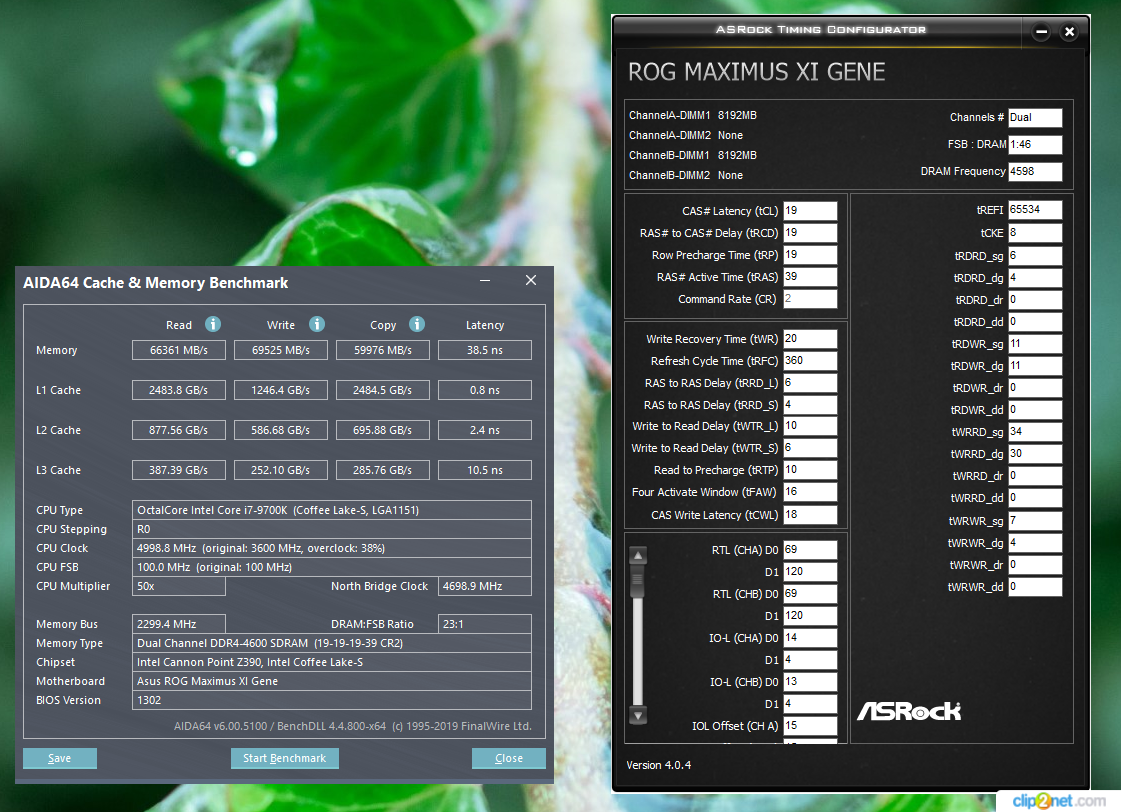This screenshot has width=1121, height=812.
Task: Click the L3 Cache Latency value 10.5 ns
Action: point(485,470)
